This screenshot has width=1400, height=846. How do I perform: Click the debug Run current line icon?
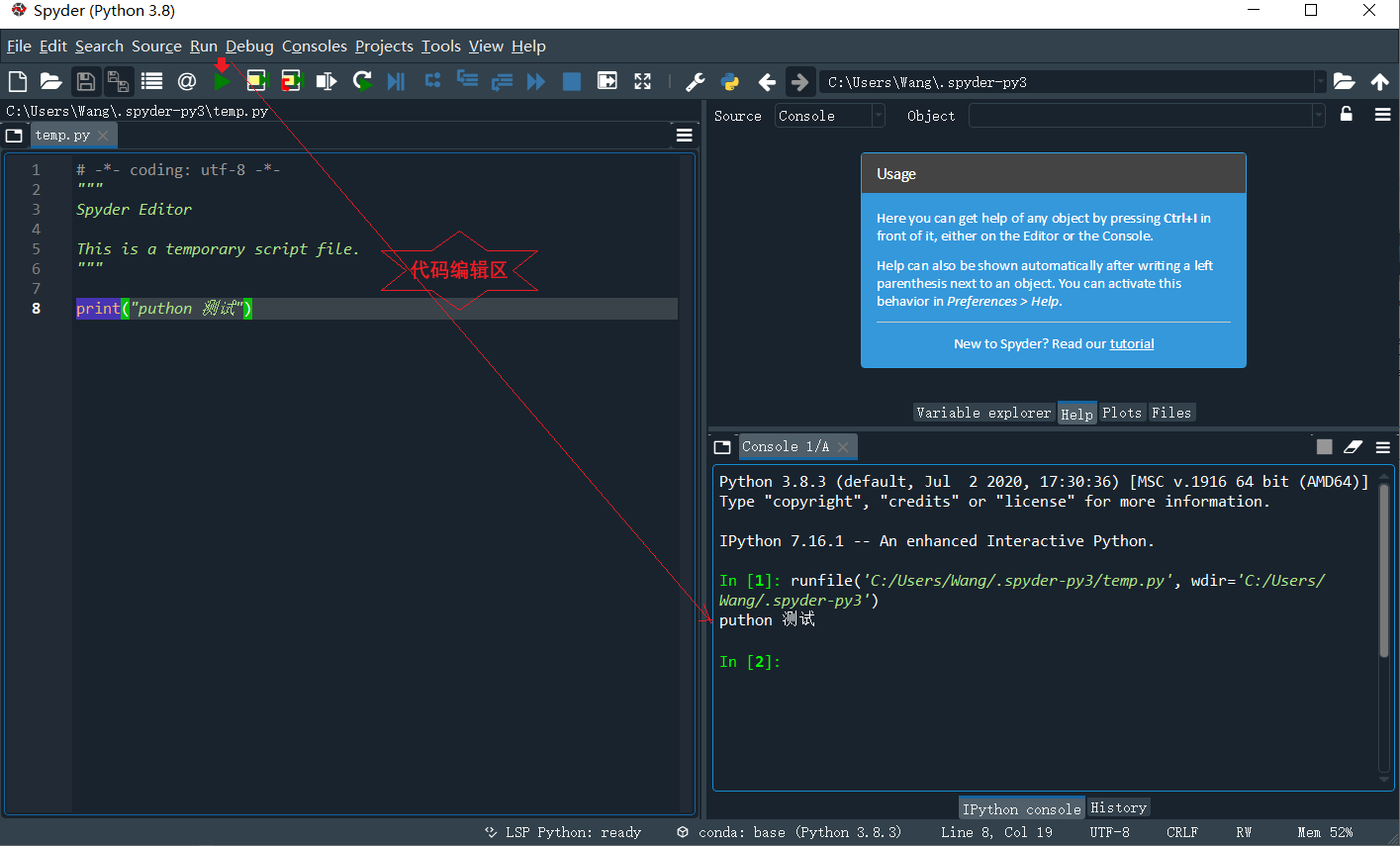click(432, 81)
